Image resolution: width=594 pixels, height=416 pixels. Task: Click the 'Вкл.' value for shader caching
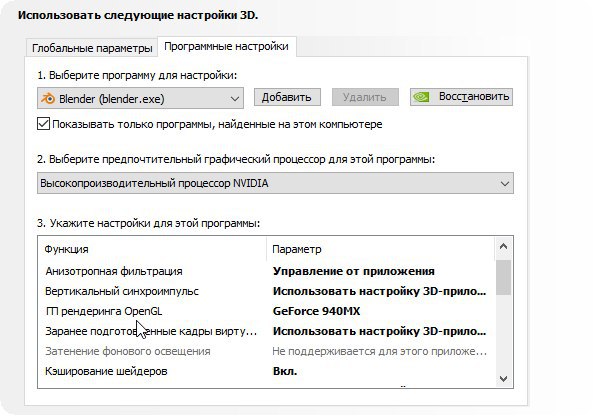click(285, 371)
